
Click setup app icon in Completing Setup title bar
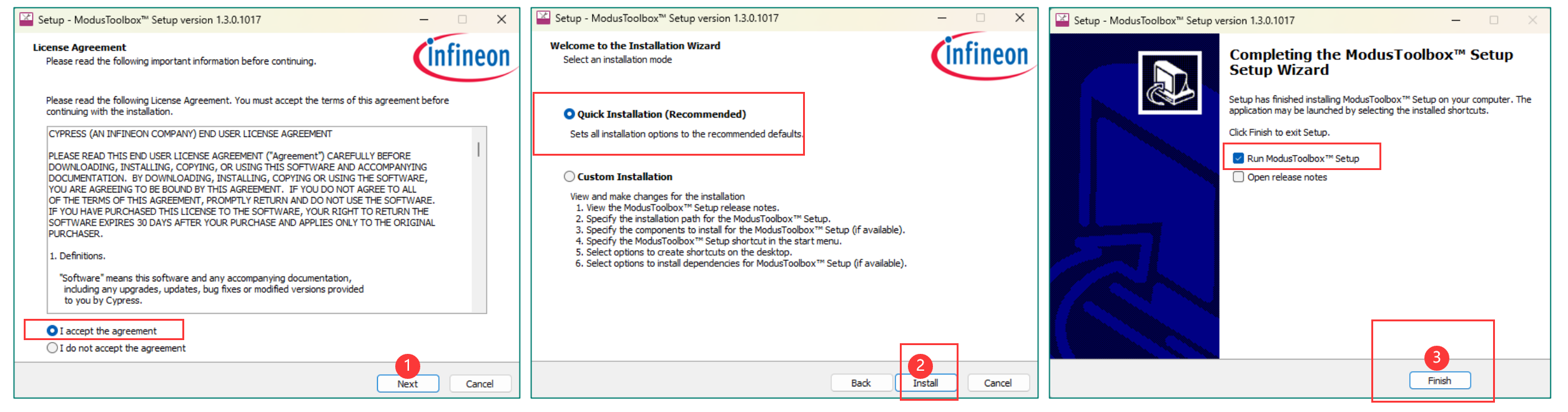(x=1062, y=20)
